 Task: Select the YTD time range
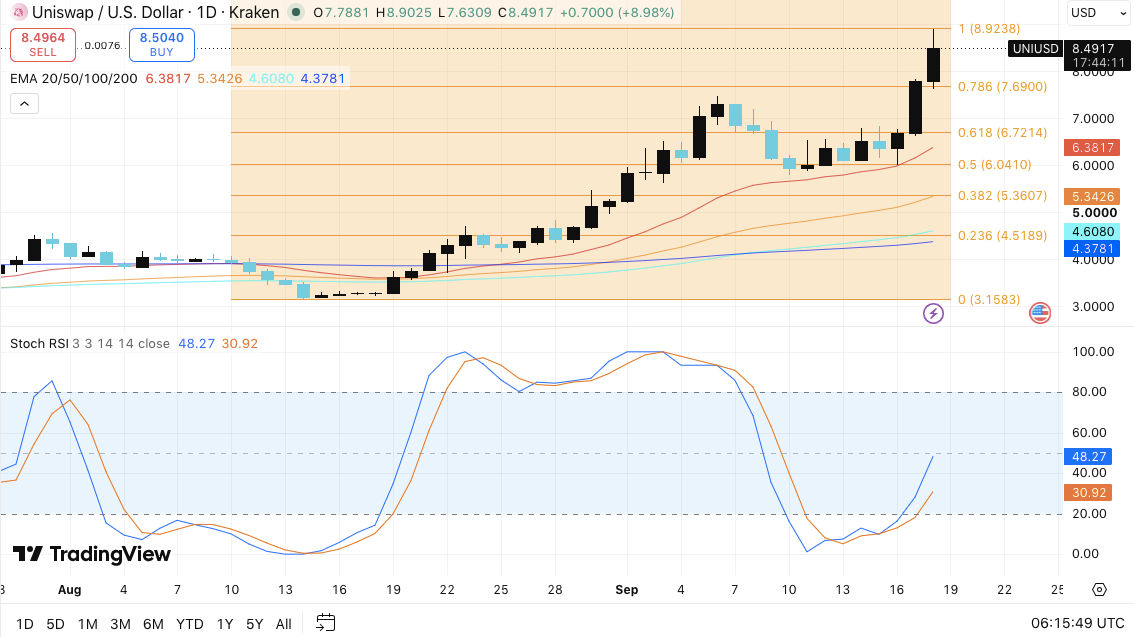coord(189,623)
